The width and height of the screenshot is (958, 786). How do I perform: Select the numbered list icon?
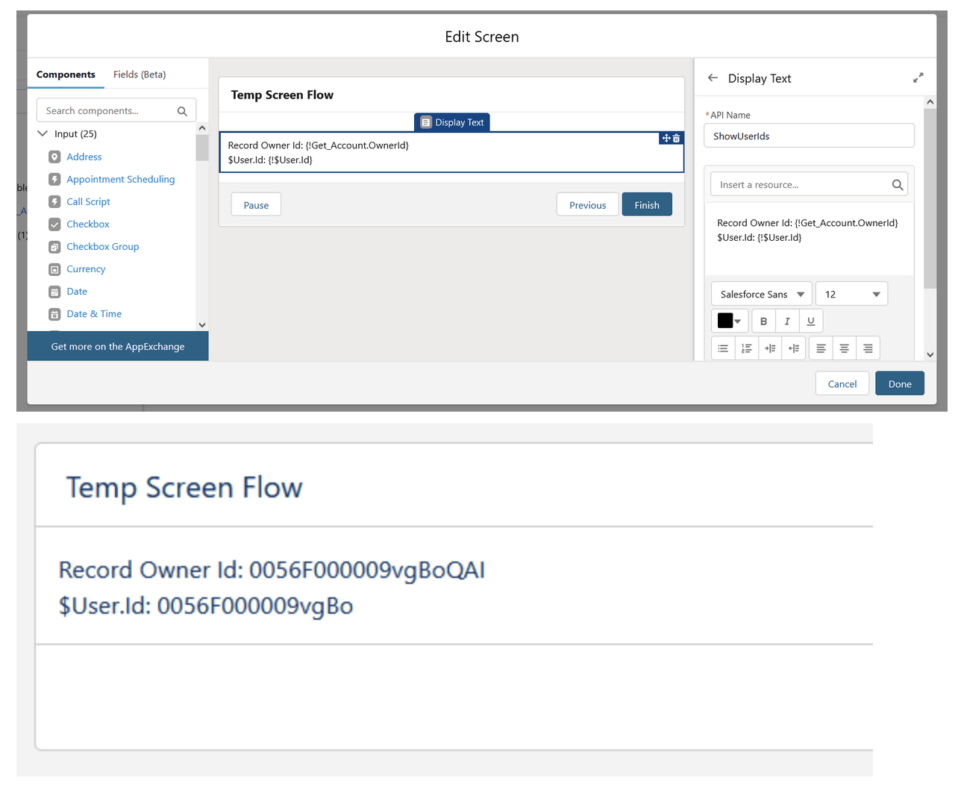[747, 347]
